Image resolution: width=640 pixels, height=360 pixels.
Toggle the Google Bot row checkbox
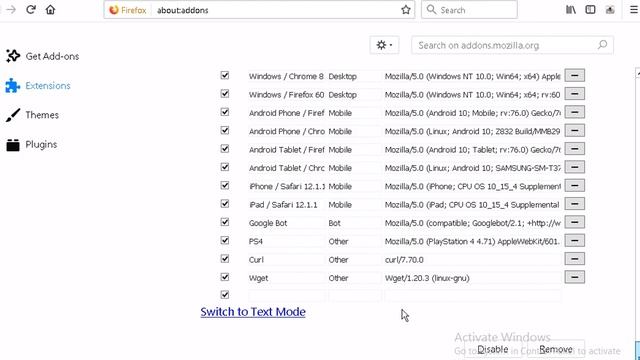(224, 222)
